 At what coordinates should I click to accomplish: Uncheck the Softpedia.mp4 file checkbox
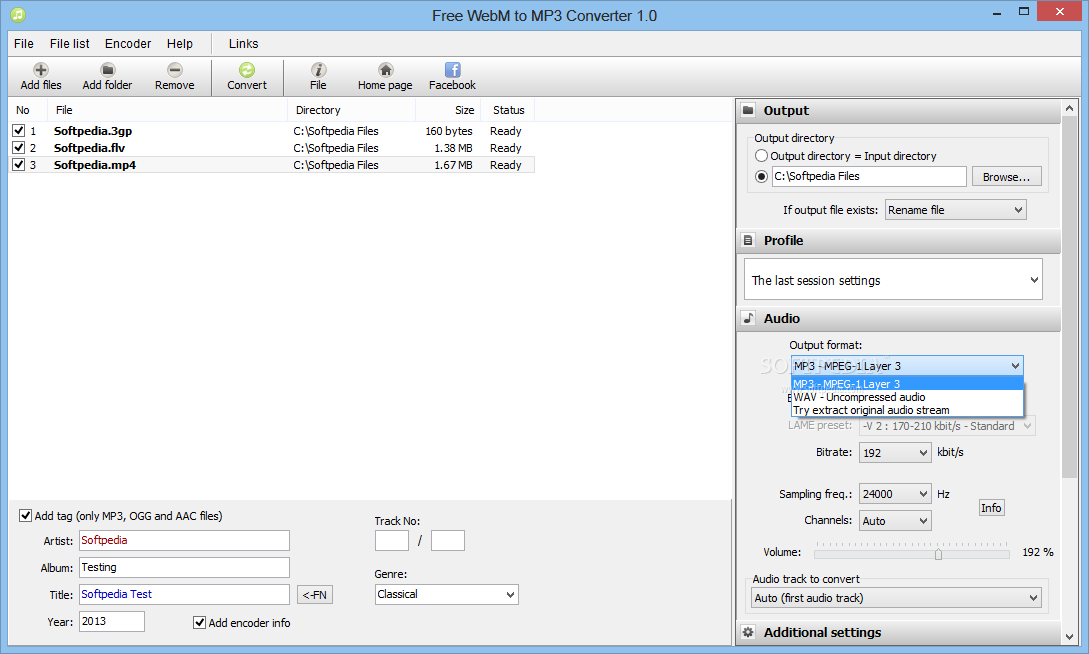(19, 165)
